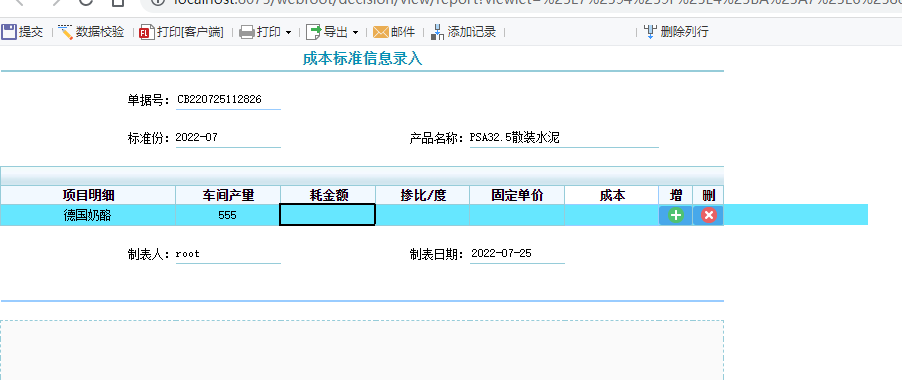Image resolution: width=902 pixels, height=380 pixels.
Task: Click red X delete-row icon
Action: pyautogui.click(x=709, y=215)
